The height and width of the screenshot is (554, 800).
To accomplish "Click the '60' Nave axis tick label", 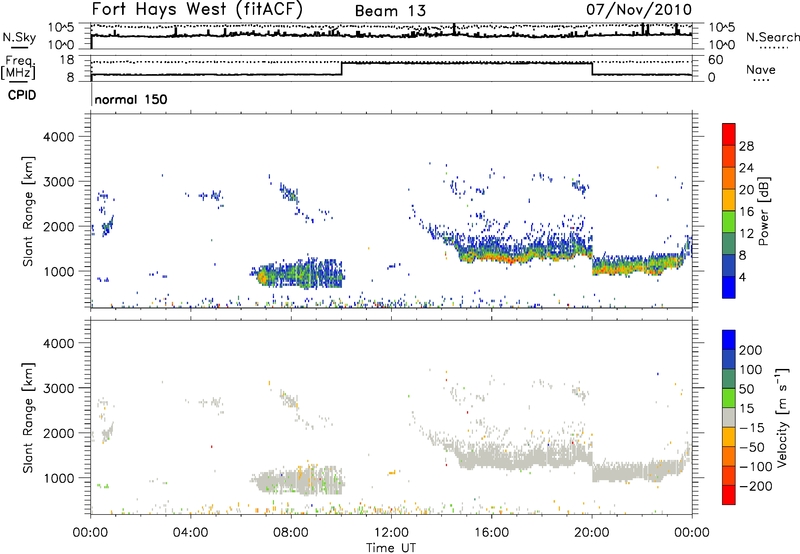I will [x=716, y=60].
